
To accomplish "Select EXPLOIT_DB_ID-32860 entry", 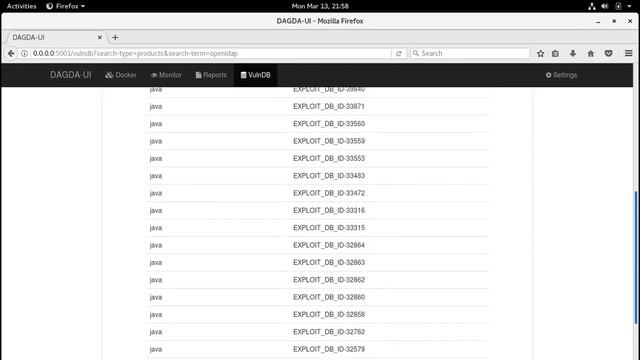I will (329, 297).
